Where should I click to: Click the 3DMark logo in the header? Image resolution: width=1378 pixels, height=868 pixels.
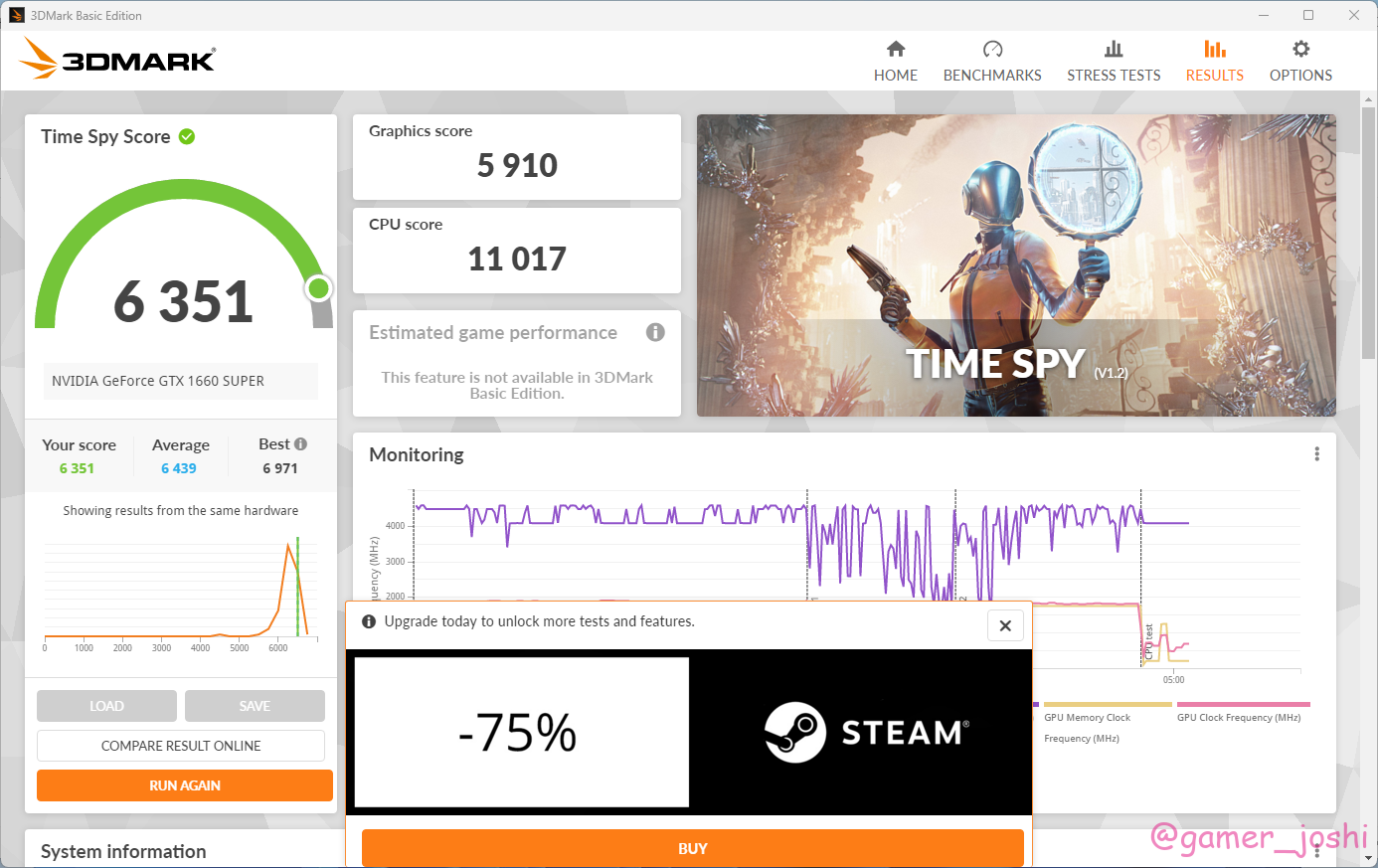[x=117, y=59]
